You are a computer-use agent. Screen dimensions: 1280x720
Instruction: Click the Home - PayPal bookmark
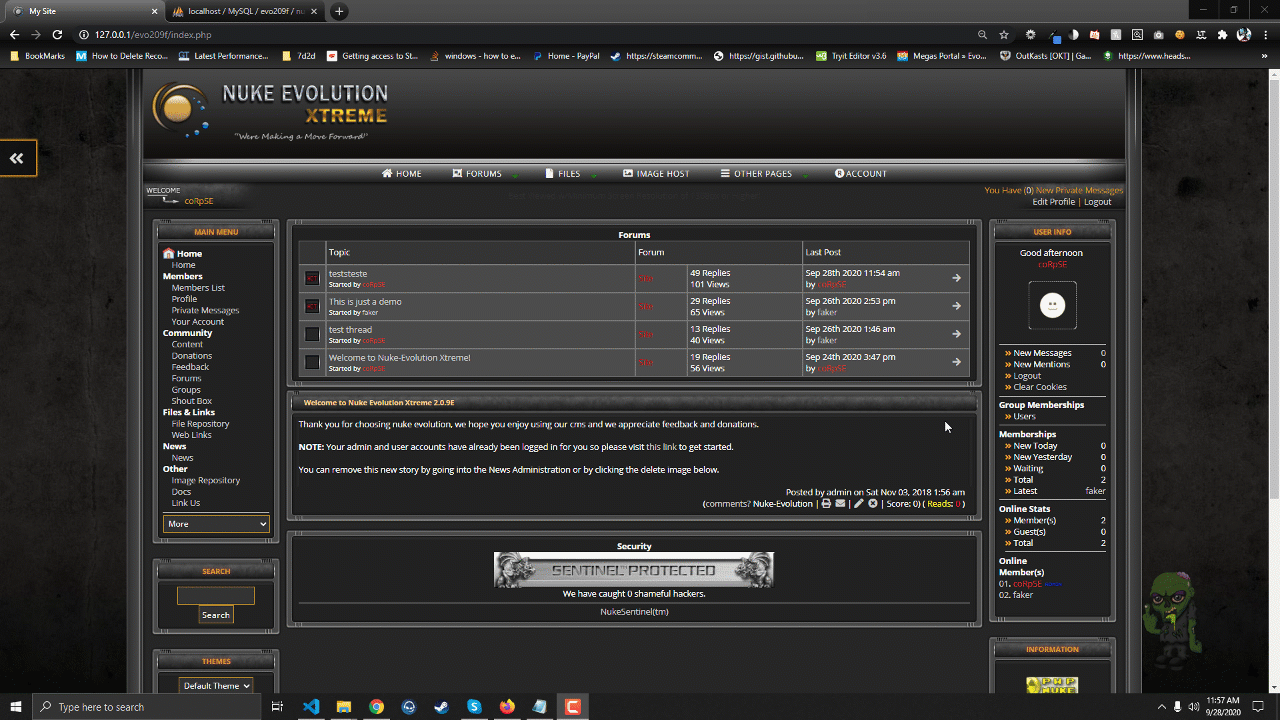(566, 56)
